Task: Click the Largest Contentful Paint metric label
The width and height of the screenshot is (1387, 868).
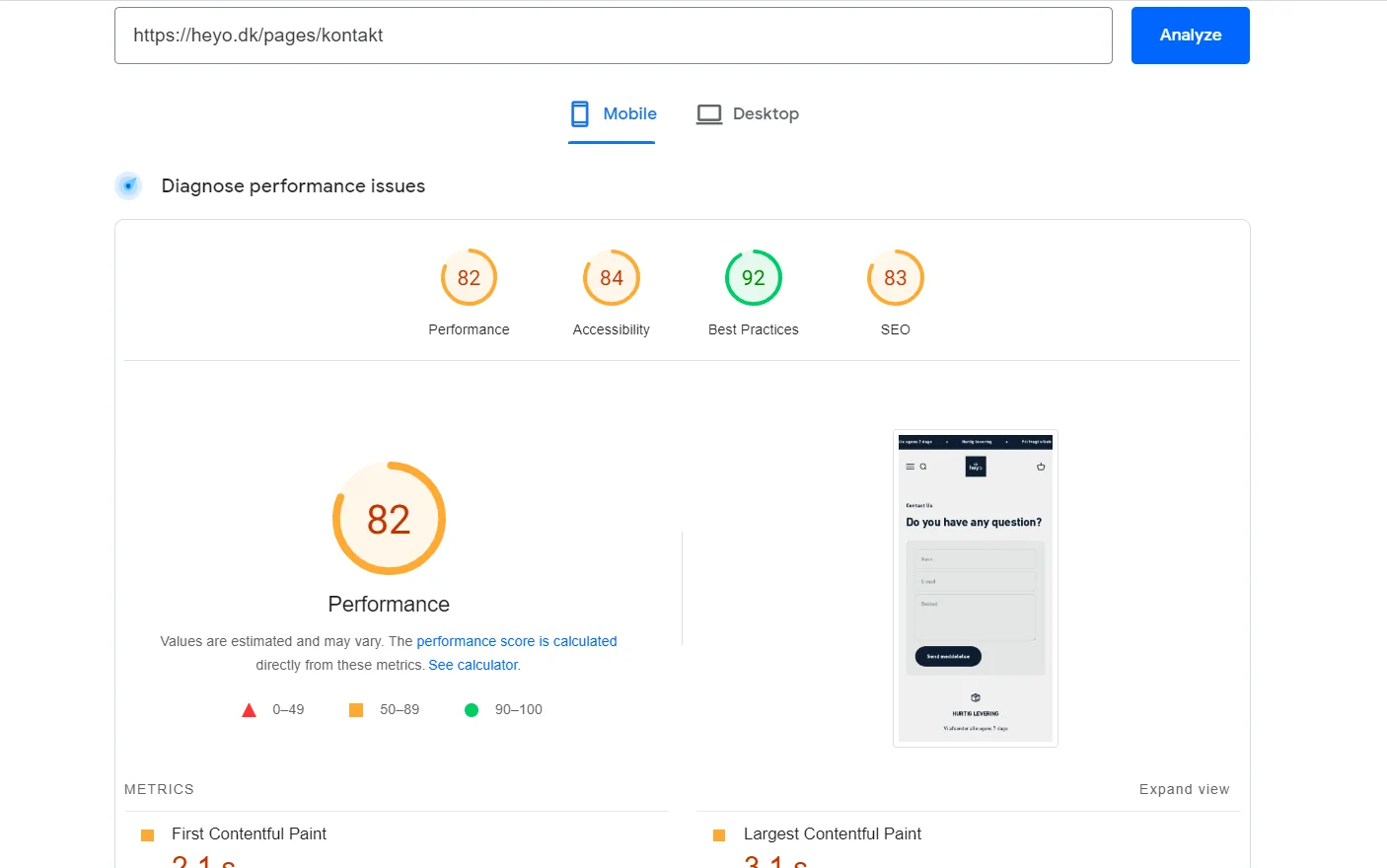Action: (833, 833)
